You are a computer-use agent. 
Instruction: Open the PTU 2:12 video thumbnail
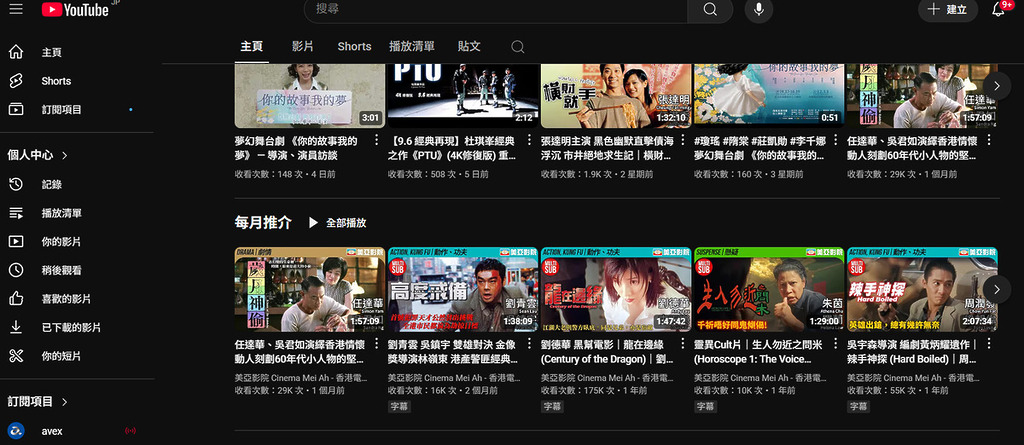point(463,95)
